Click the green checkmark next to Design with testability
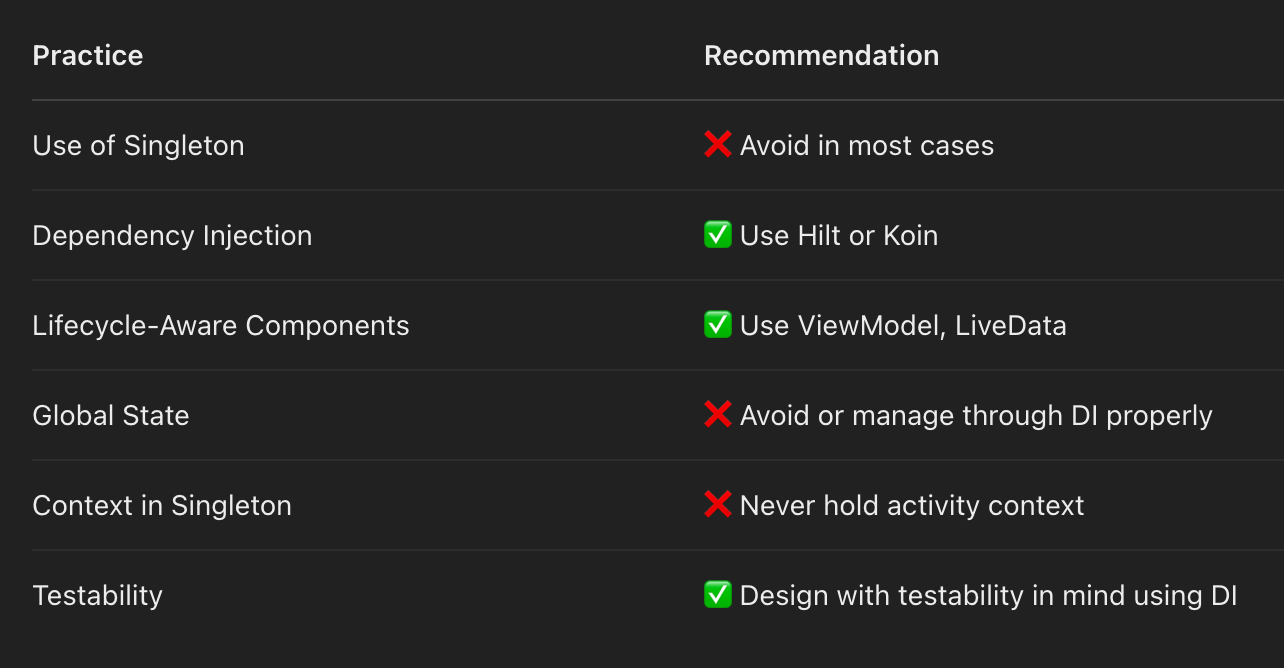The width and height of the screenshot is (1284, 668). pos(718,595)
